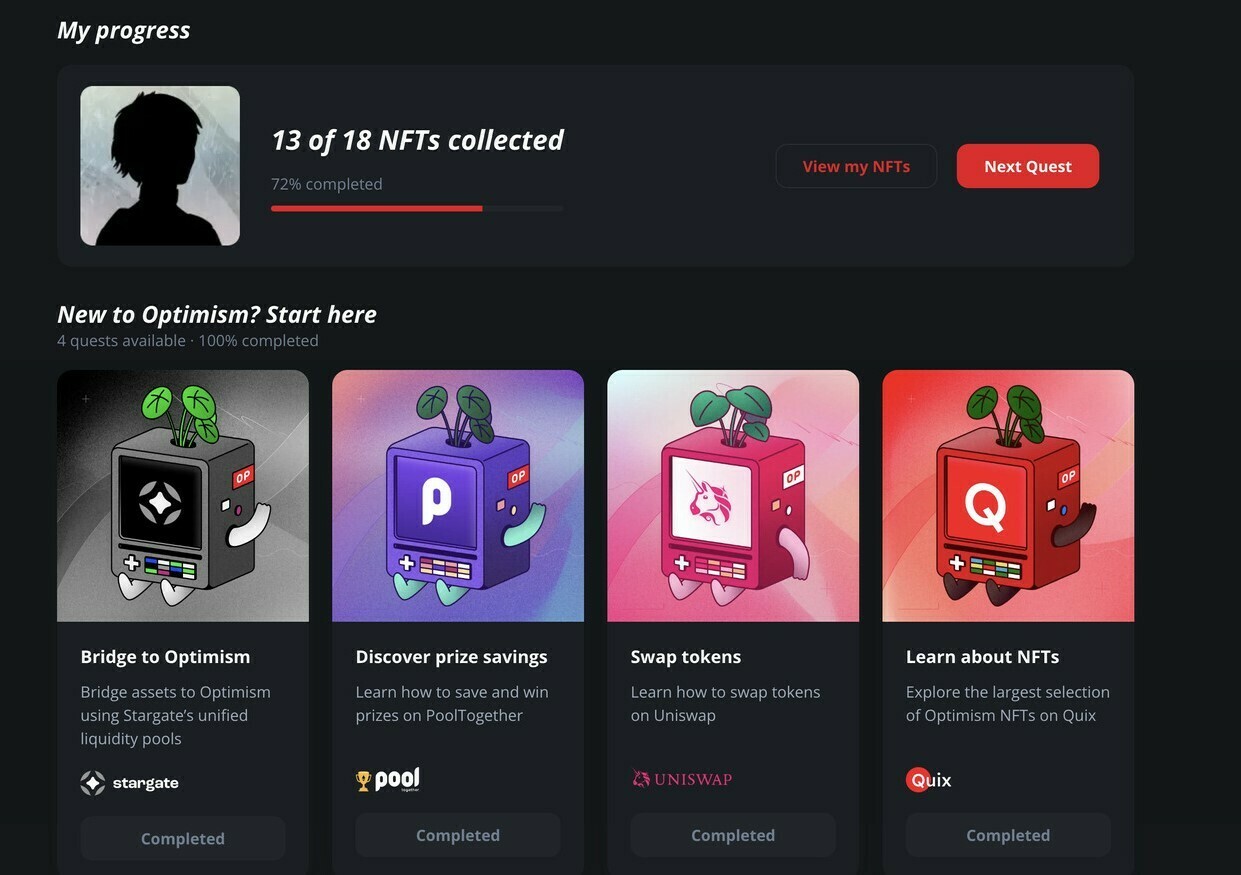Screen dimensions: 1241x875
Task: Click the red NFT progress bar
Action: coord(417,208)
